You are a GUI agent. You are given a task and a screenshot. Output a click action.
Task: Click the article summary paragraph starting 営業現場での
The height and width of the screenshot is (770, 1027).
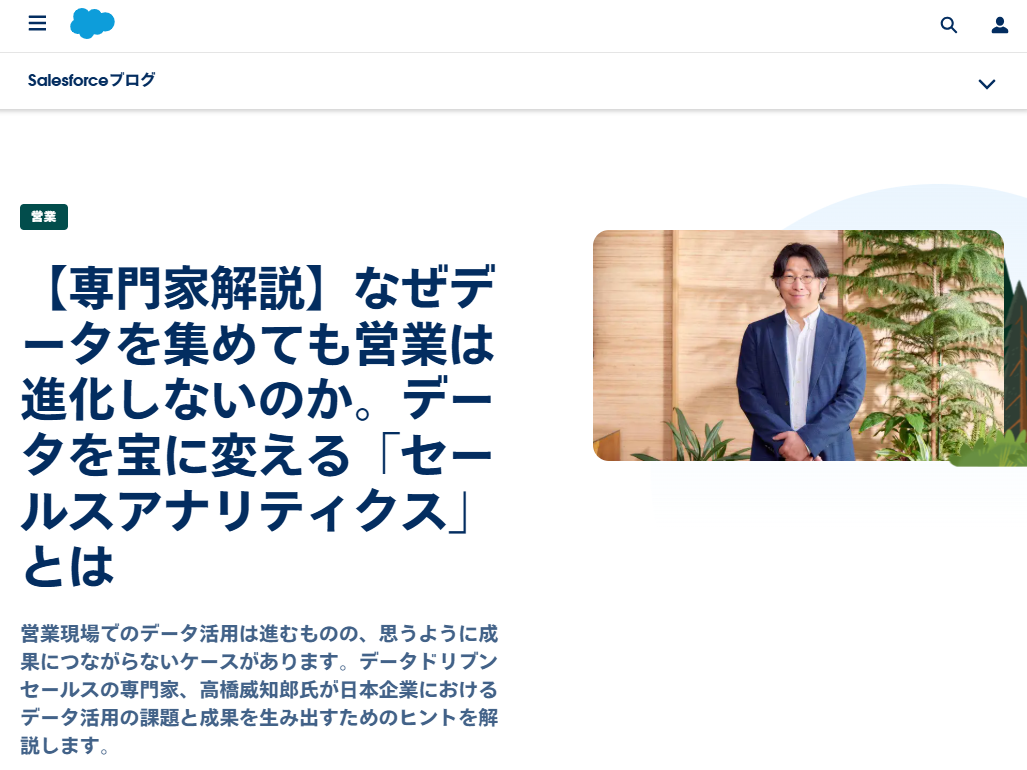[x=259, y=689]
